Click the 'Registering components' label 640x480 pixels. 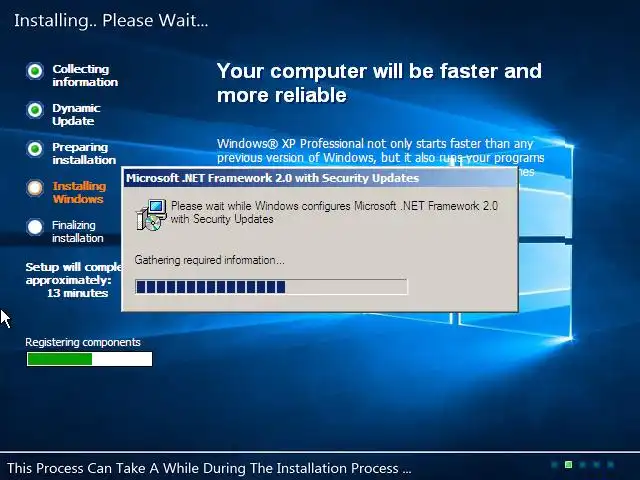[x=83, y=342]
